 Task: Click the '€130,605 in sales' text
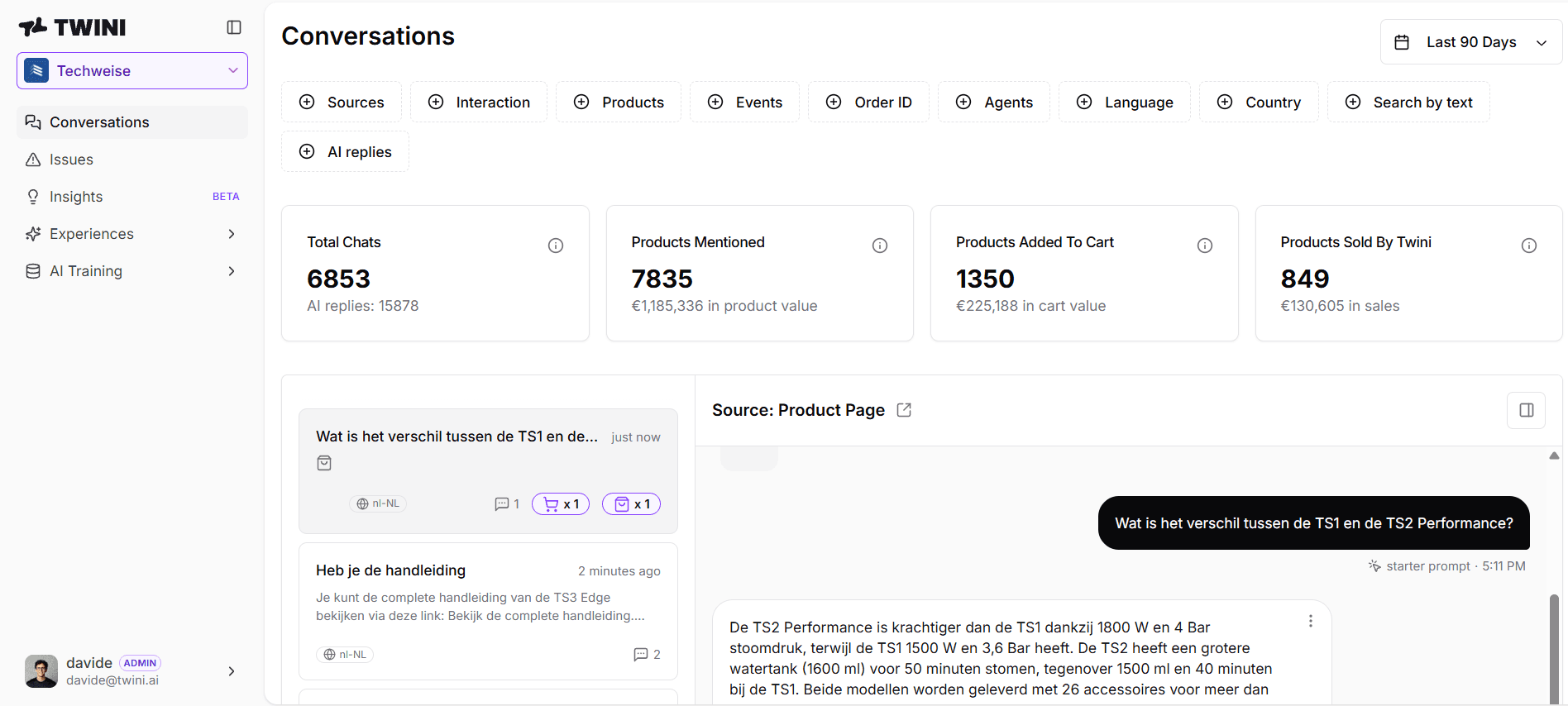[x=1341, y=306]
